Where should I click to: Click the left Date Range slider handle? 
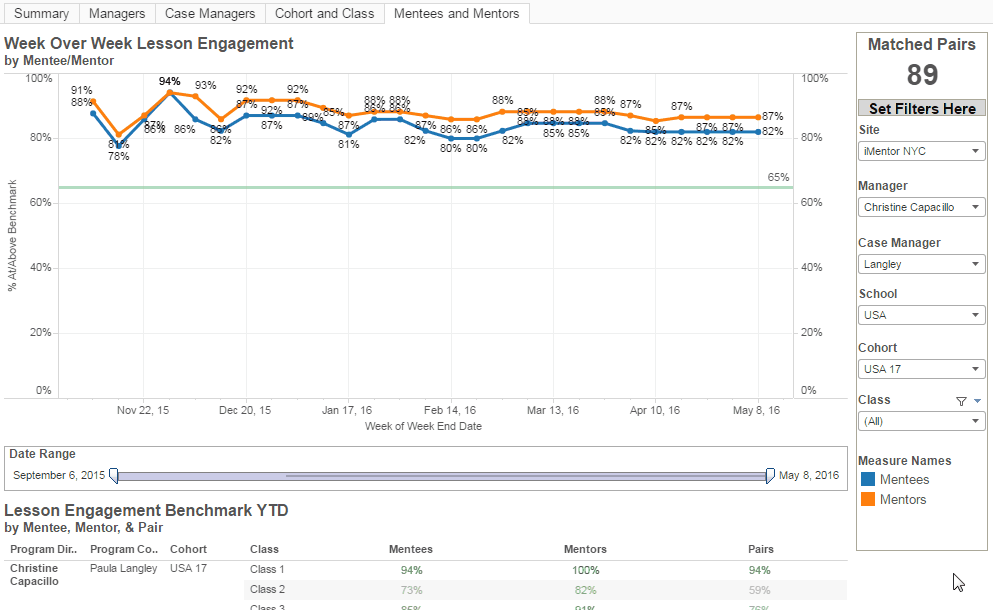click(113, 476)
